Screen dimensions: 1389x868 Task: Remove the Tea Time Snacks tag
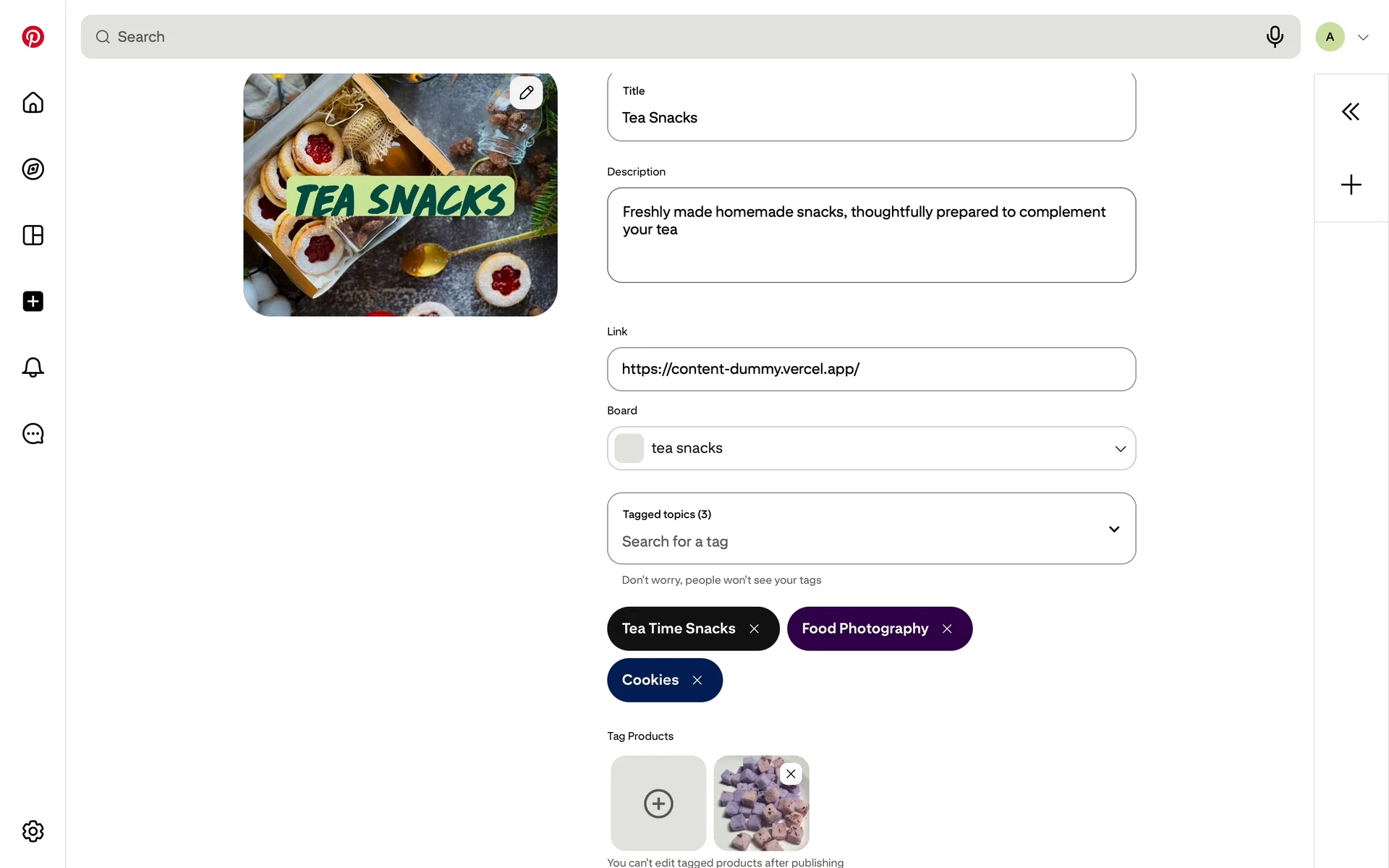754,629
